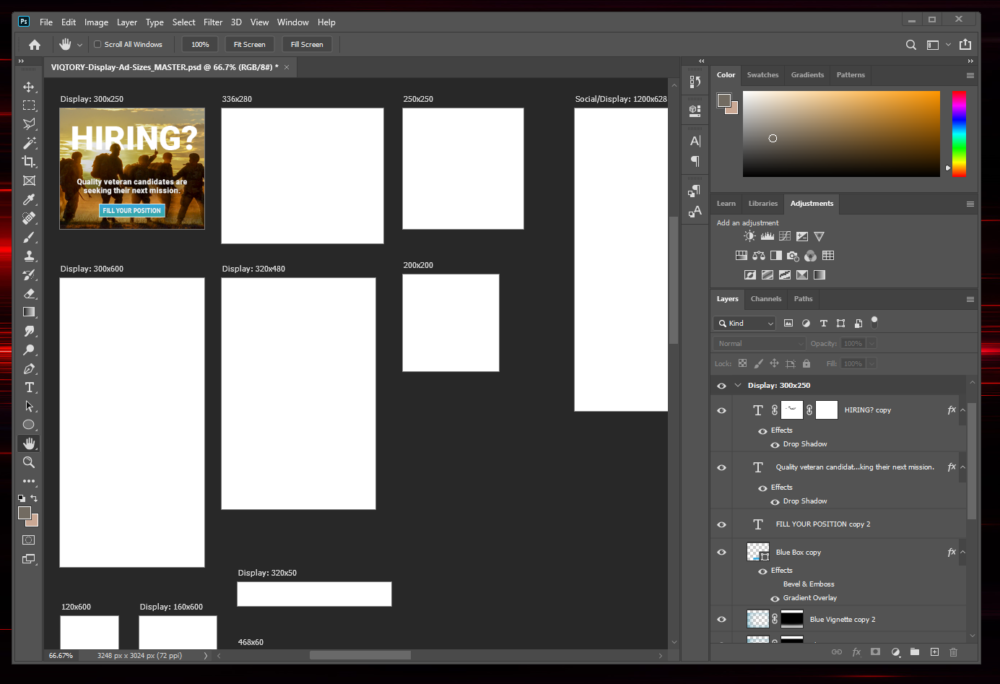Select the Move tool
This screenshot has height=684, width=1000.
coord(29,86)
